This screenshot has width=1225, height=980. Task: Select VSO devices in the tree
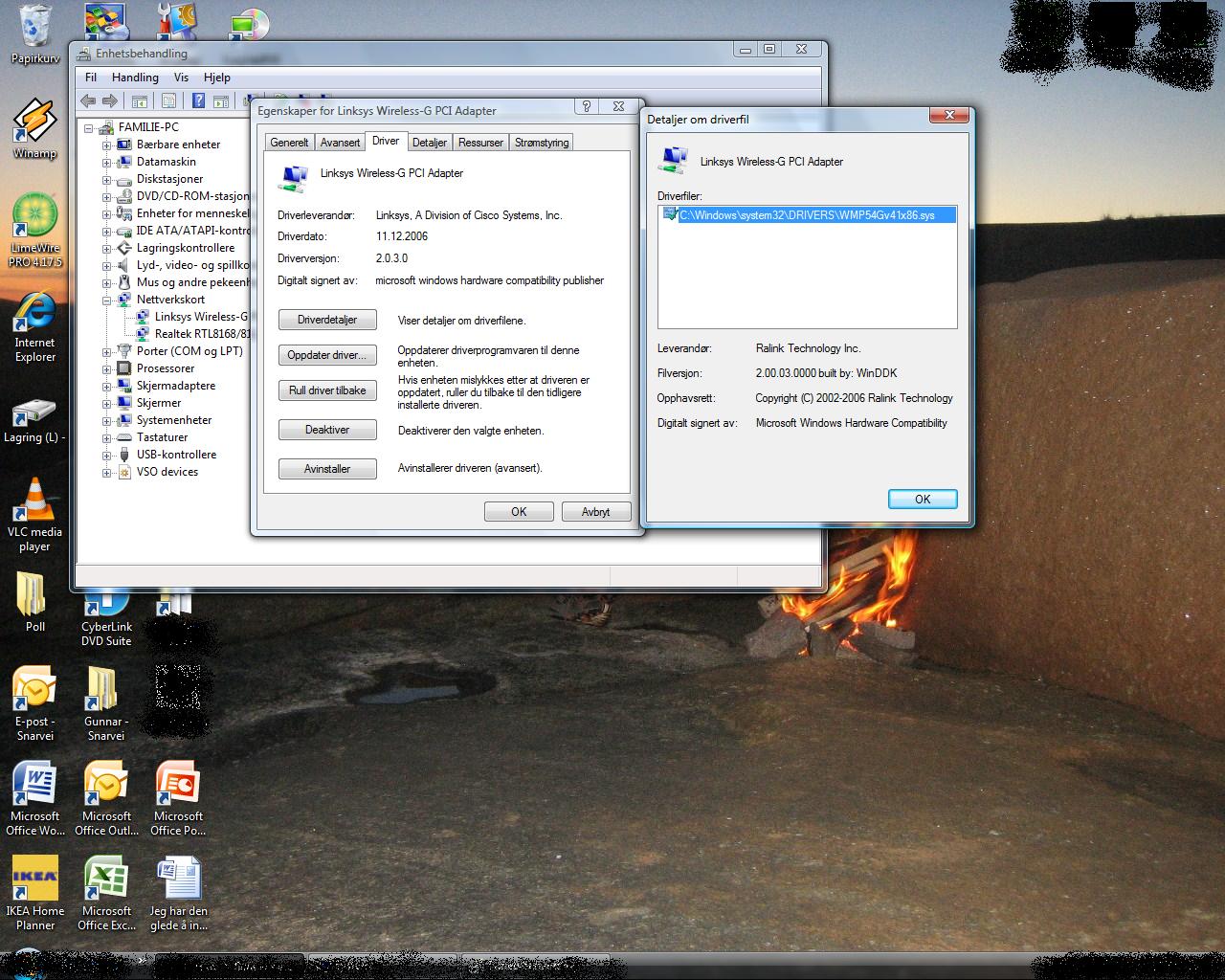pyautogui.click(x=167, y=472)
